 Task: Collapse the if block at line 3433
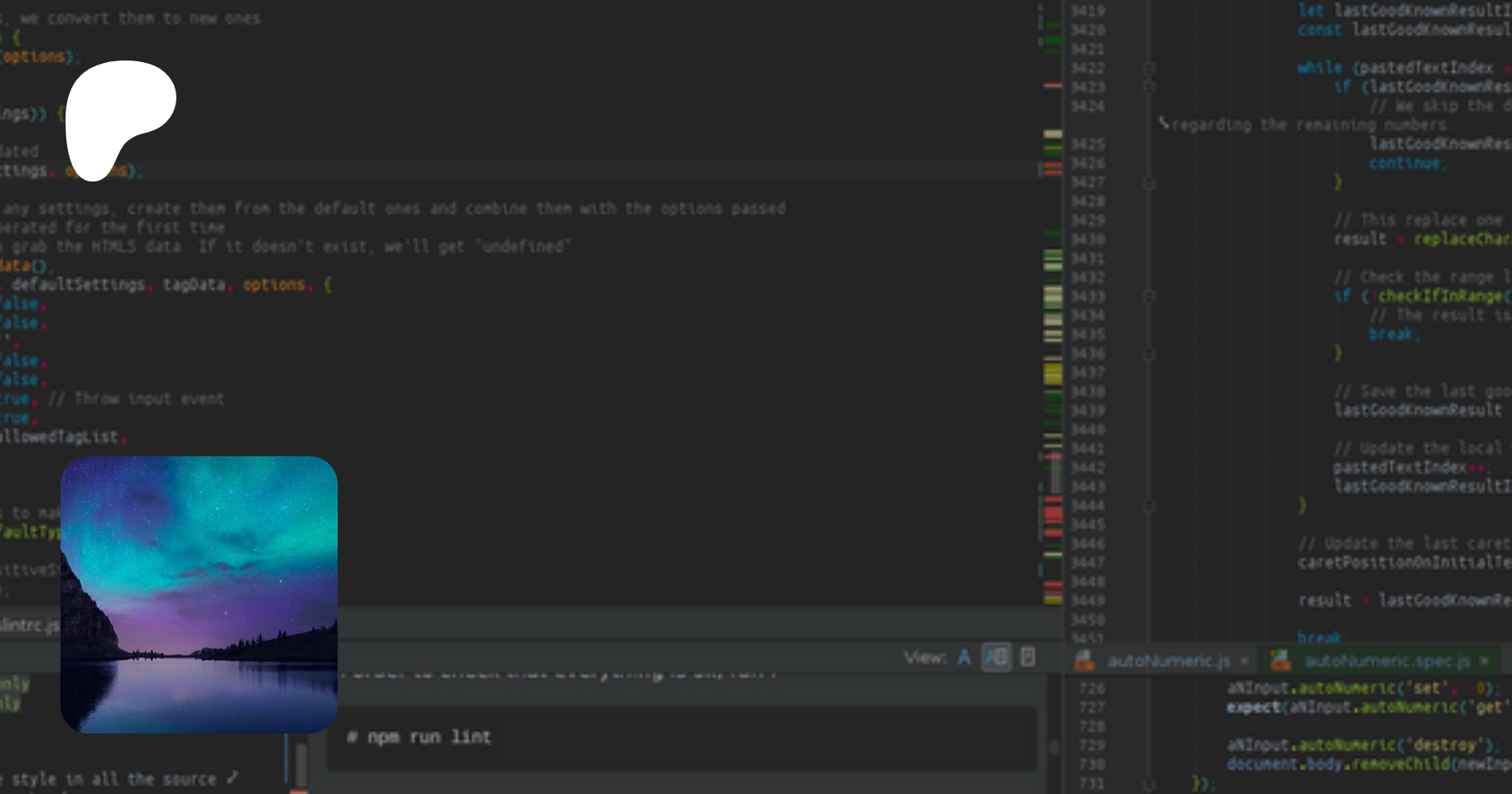(1149, 297)
